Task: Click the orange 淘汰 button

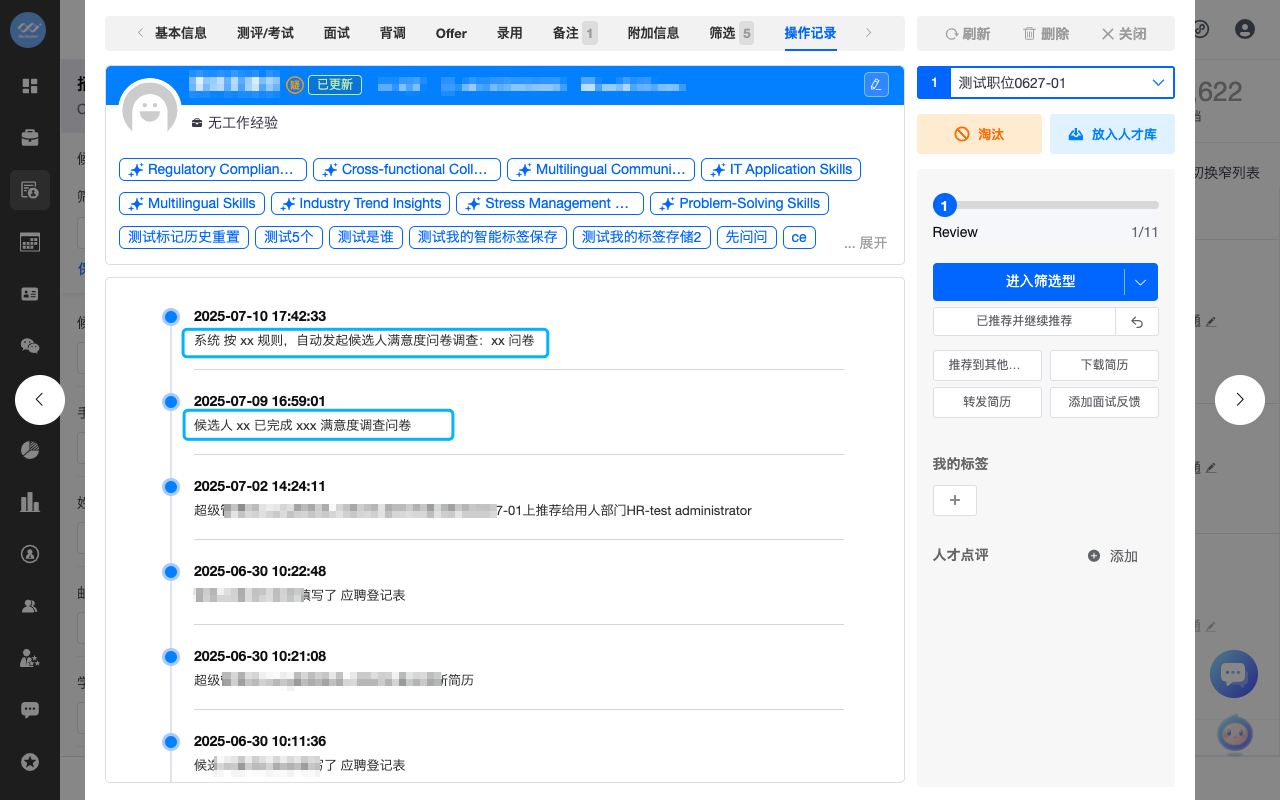Action: [x=979, y=134]
